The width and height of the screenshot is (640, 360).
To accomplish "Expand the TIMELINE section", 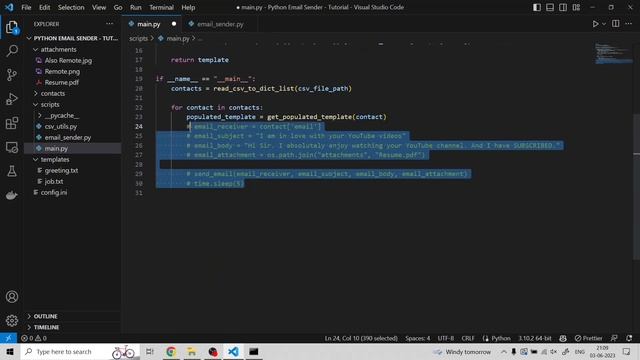I will point(72,327).
